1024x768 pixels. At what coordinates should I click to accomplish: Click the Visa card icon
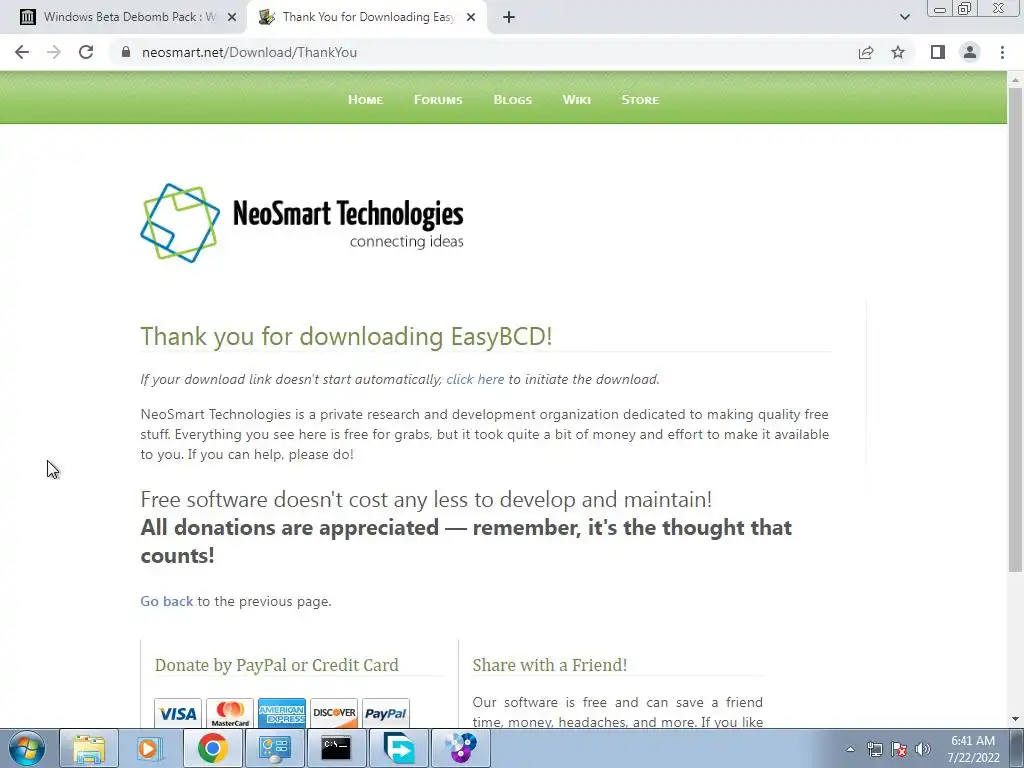pos(178,713)
